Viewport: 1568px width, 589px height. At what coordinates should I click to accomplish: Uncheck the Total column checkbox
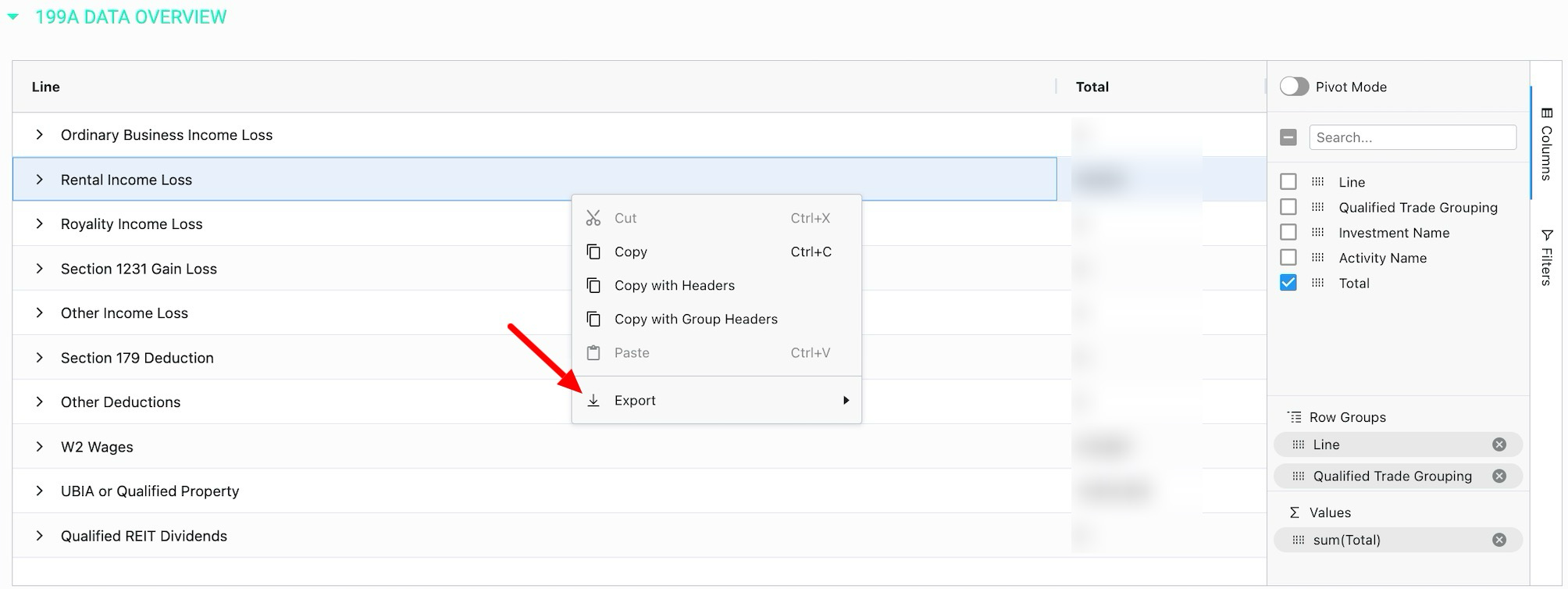pos(1288,283)
